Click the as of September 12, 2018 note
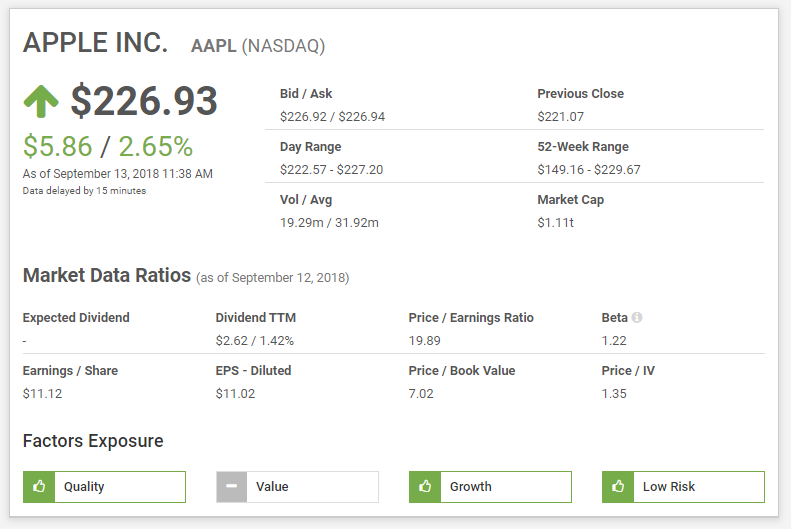Screen dimensions: 791x529 (272, 278)
